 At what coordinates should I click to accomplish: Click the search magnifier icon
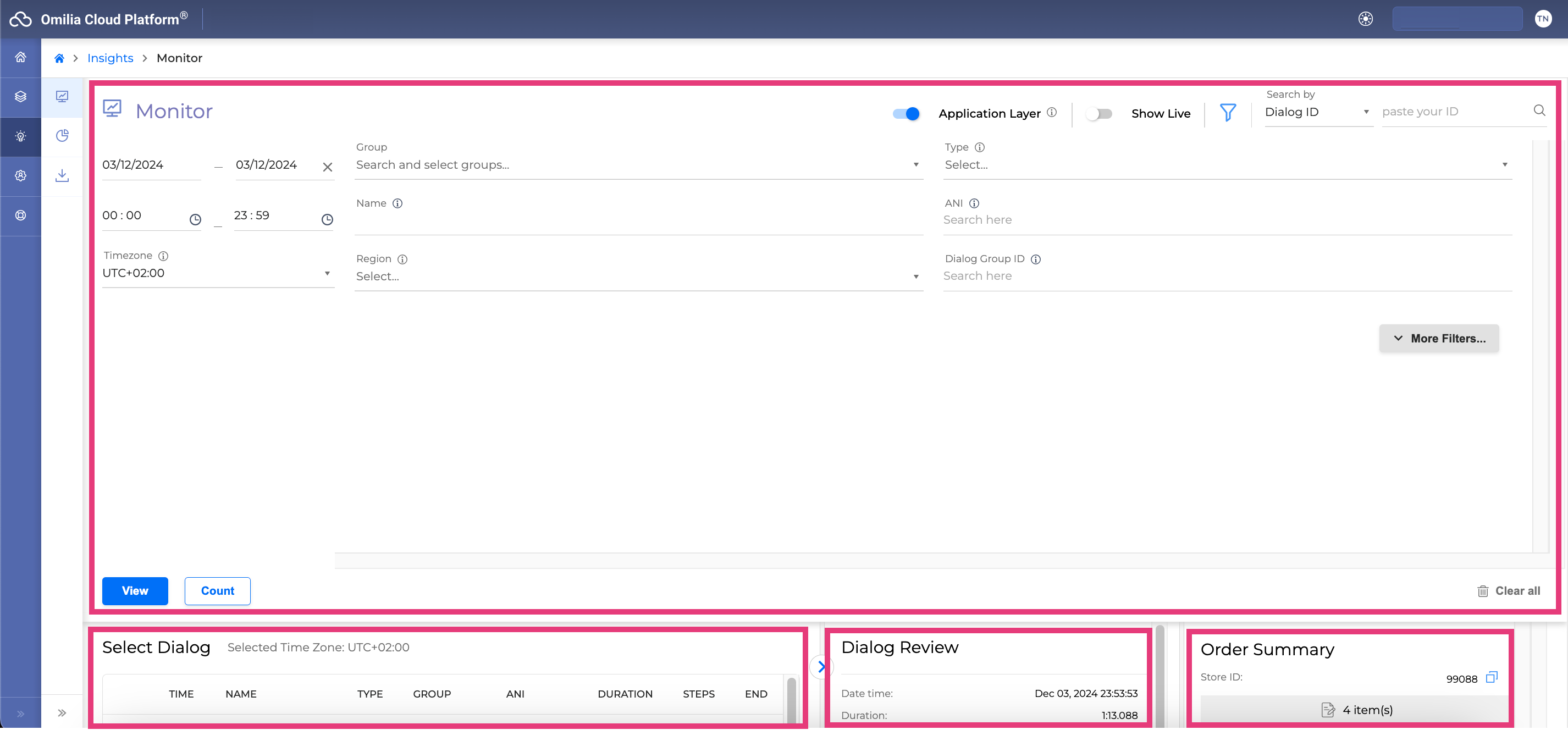[x=1539, y=110]
